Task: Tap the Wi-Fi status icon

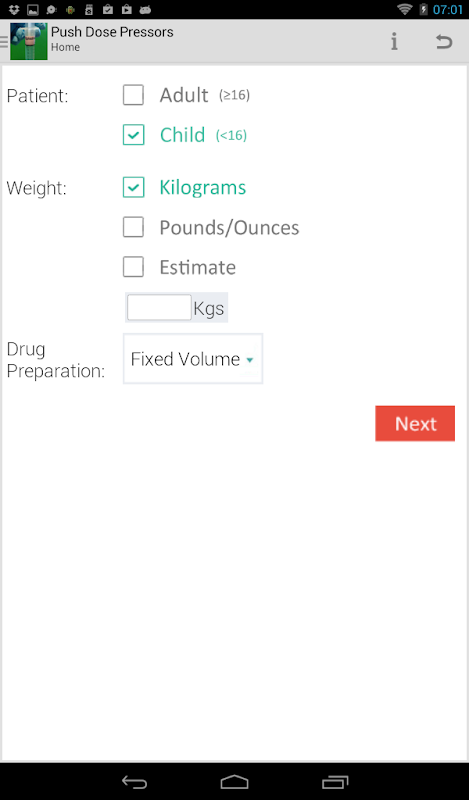Action: [405, 9]
